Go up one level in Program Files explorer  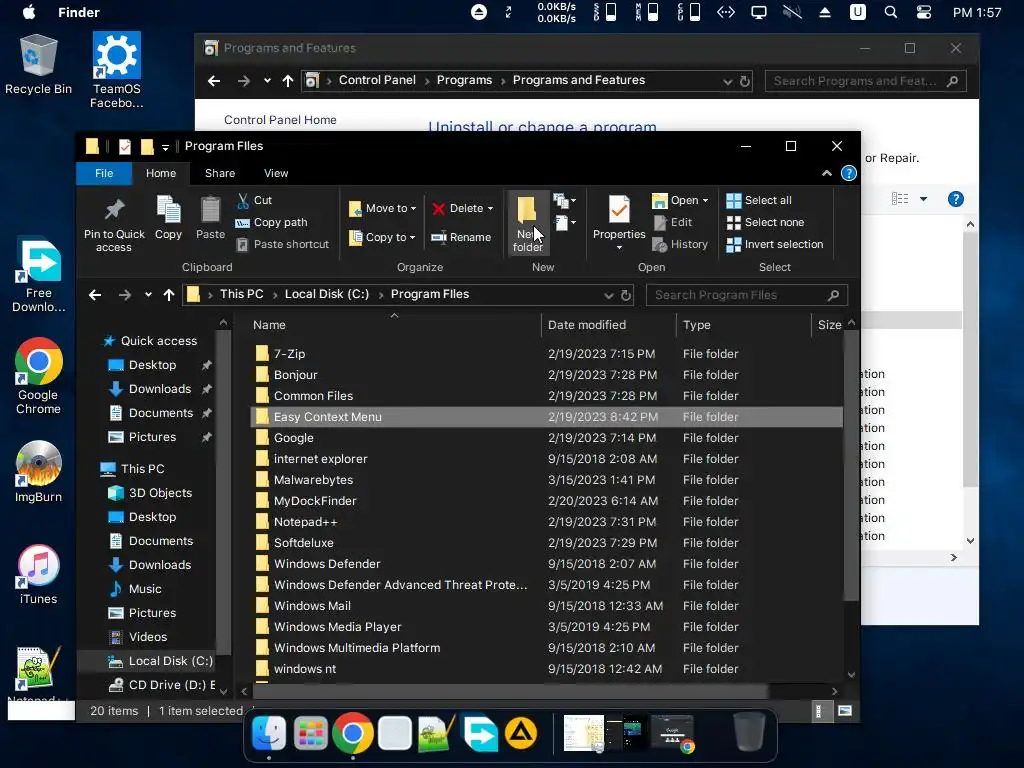169,295
